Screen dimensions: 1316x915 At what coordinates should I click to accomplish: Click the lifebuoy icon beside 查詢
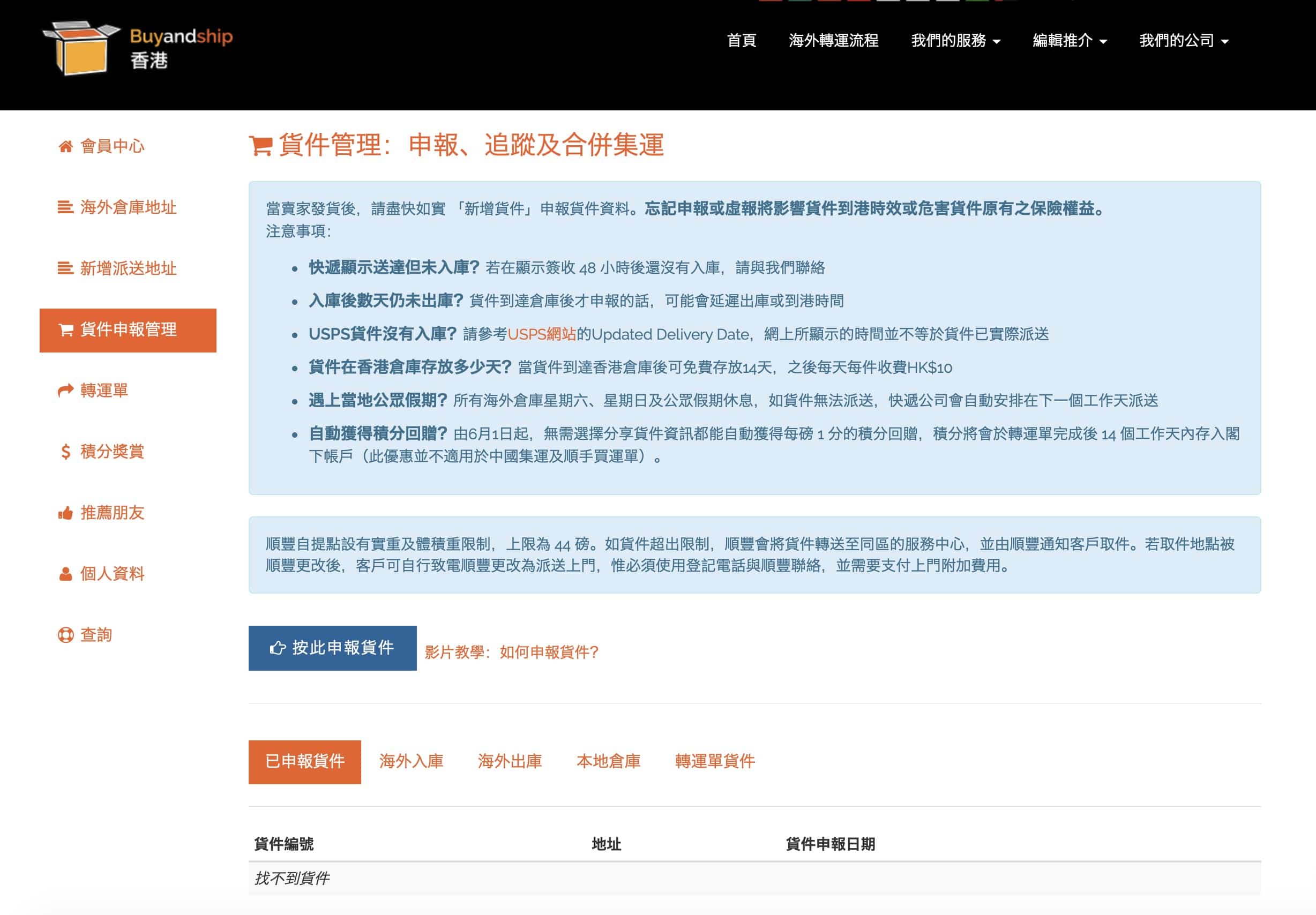(x=65, y=635)
